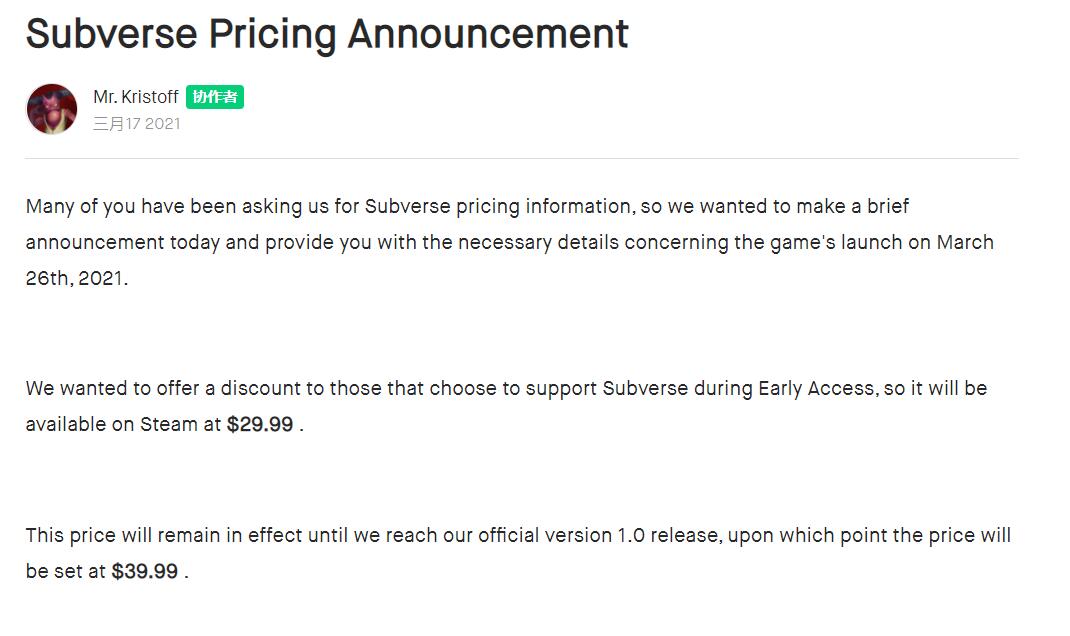This screenshot has height=636, width=1070.
Task: Click the post date 三月17 2021
Action: pos(136,124)
